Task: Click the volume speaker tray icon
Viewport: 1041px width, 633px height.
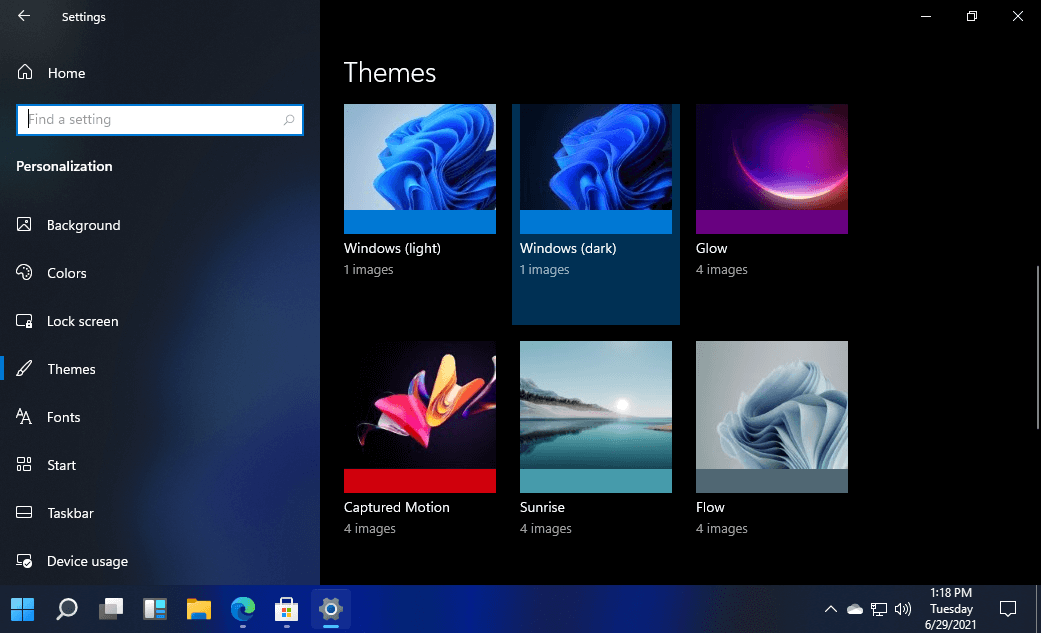Action: tap(903, 608)
